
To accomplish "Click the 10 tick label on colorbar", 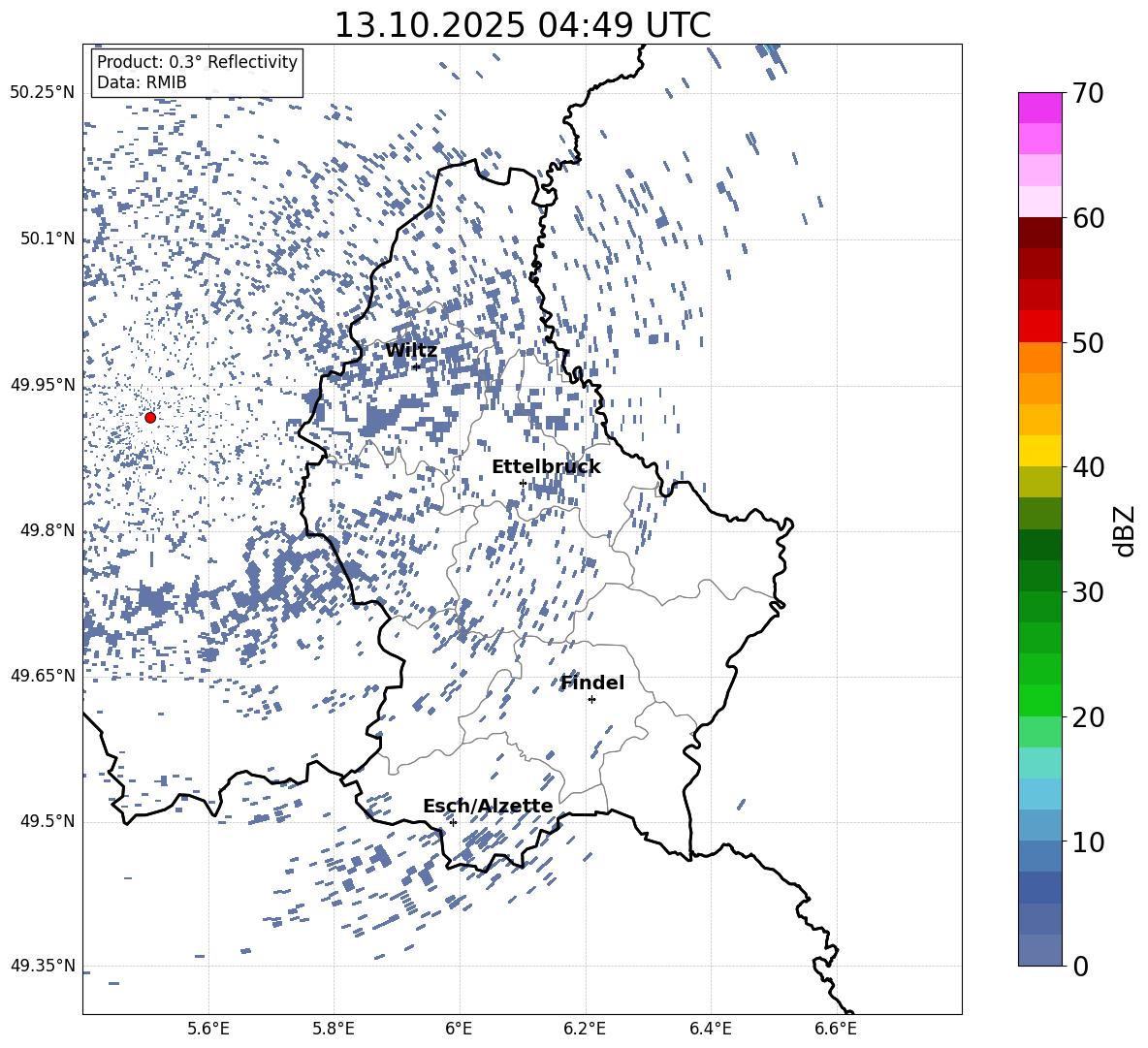I will pos(1088,842).
